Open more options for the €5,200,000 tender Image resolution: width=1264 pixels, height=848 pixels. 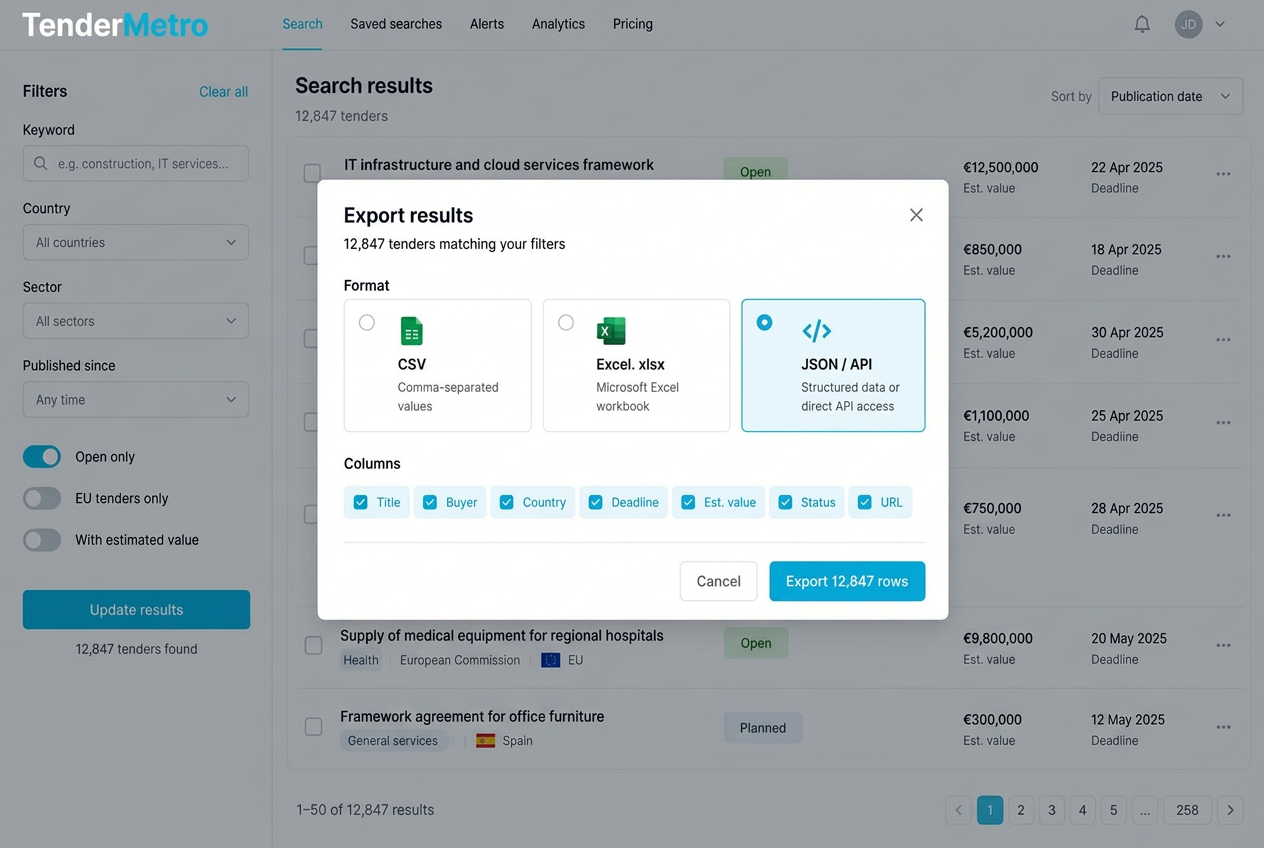coord(1223,339)
